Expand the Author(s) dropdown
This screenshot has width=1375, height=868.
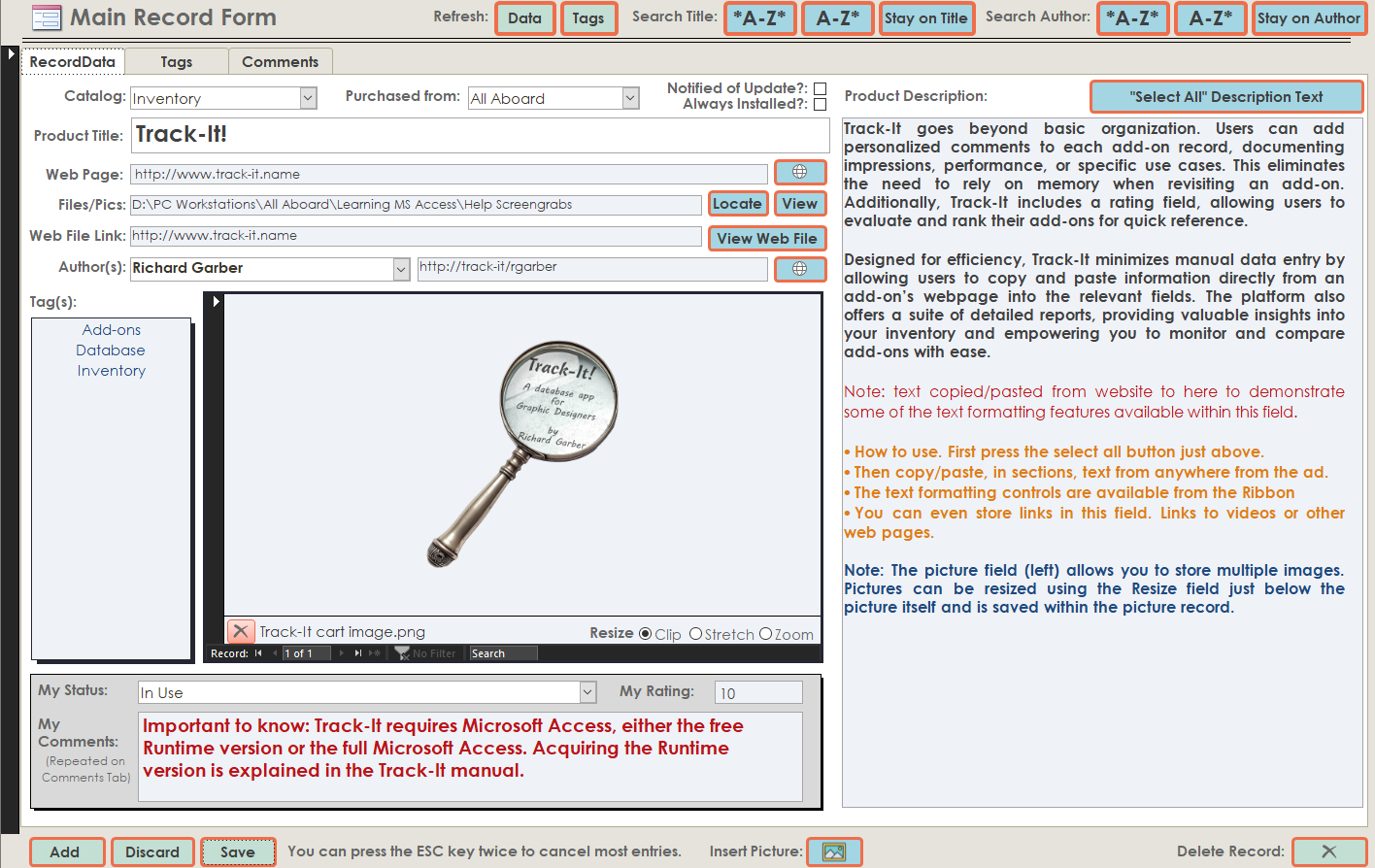pos(401,269)
